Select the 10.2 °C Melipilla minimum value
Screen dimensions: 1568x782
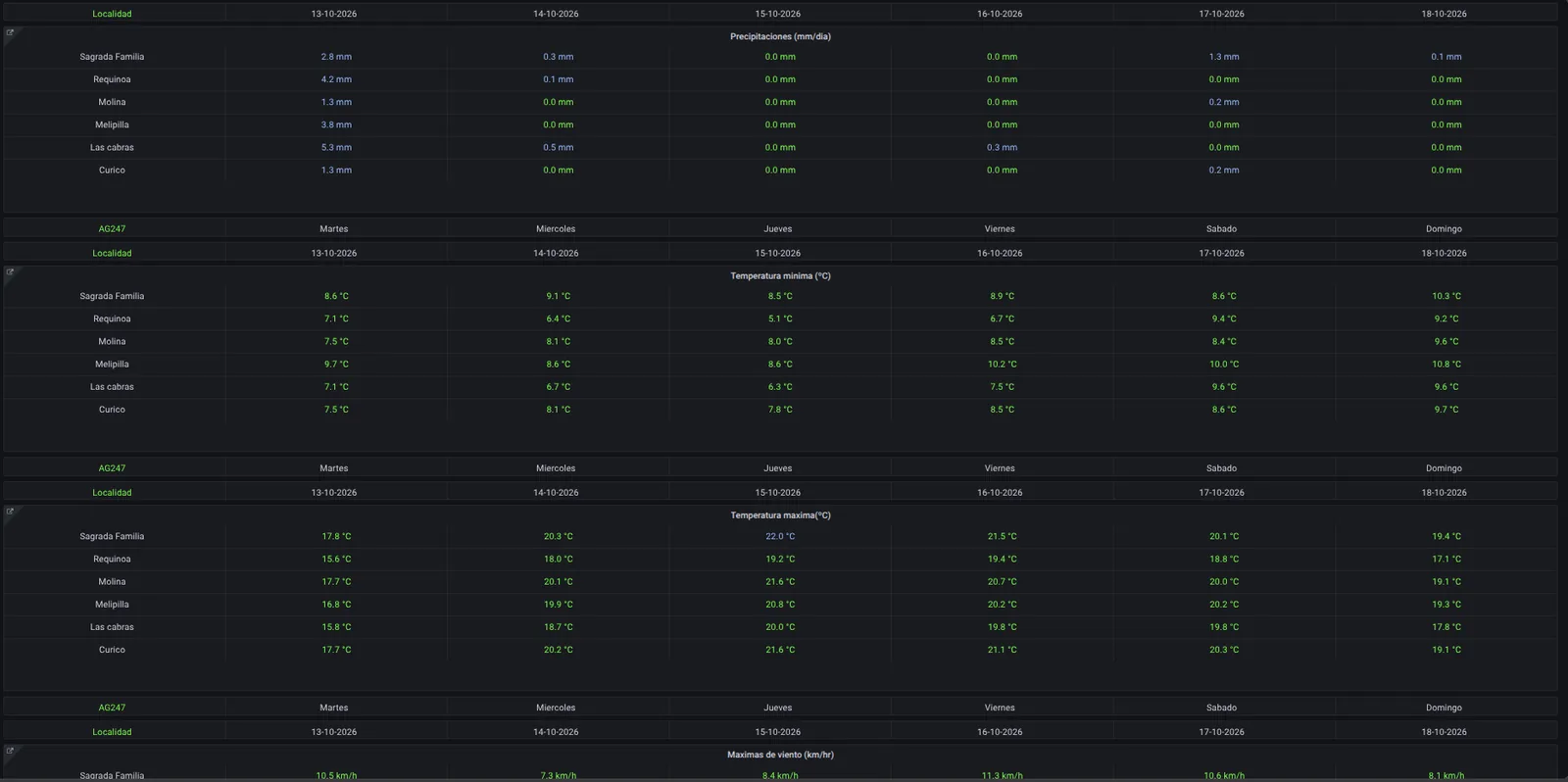click(x=1002, y=365)
